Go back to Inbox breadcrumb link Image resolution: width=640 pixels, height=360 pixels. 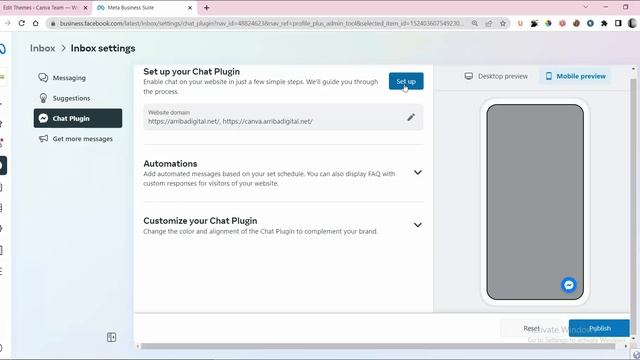[42, 48]
